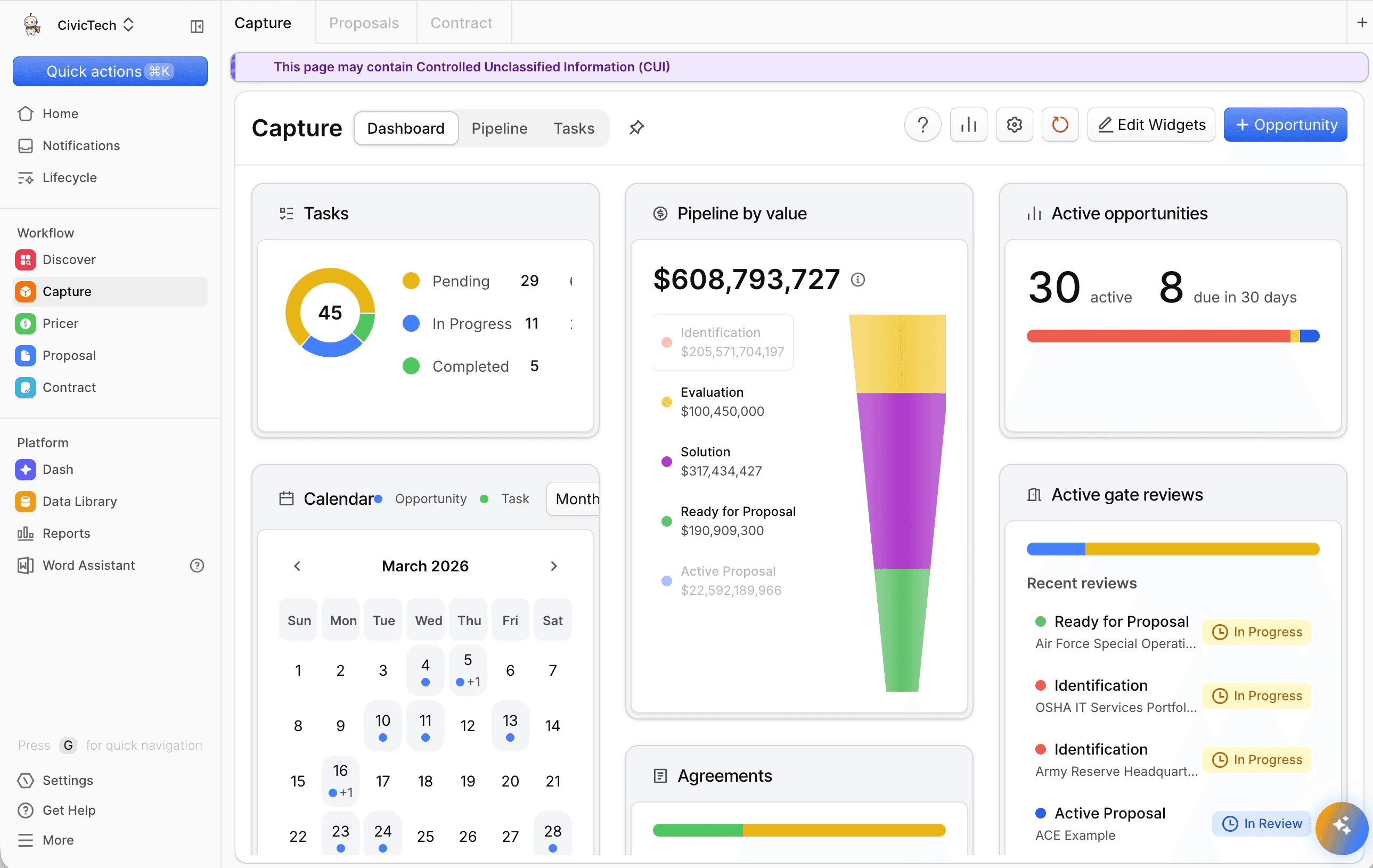The image size is (1373, 868).
Task: Open Word Assistant help icon
Action: tap(197, 566)
